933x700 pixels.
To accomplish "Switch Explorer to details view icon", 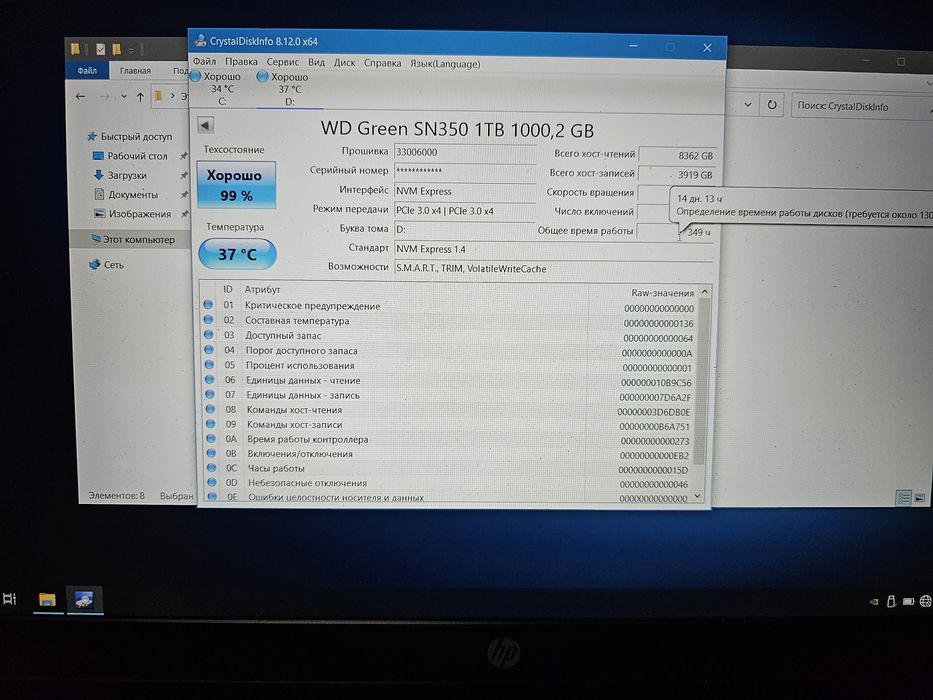I will click(x=903, y=498).
